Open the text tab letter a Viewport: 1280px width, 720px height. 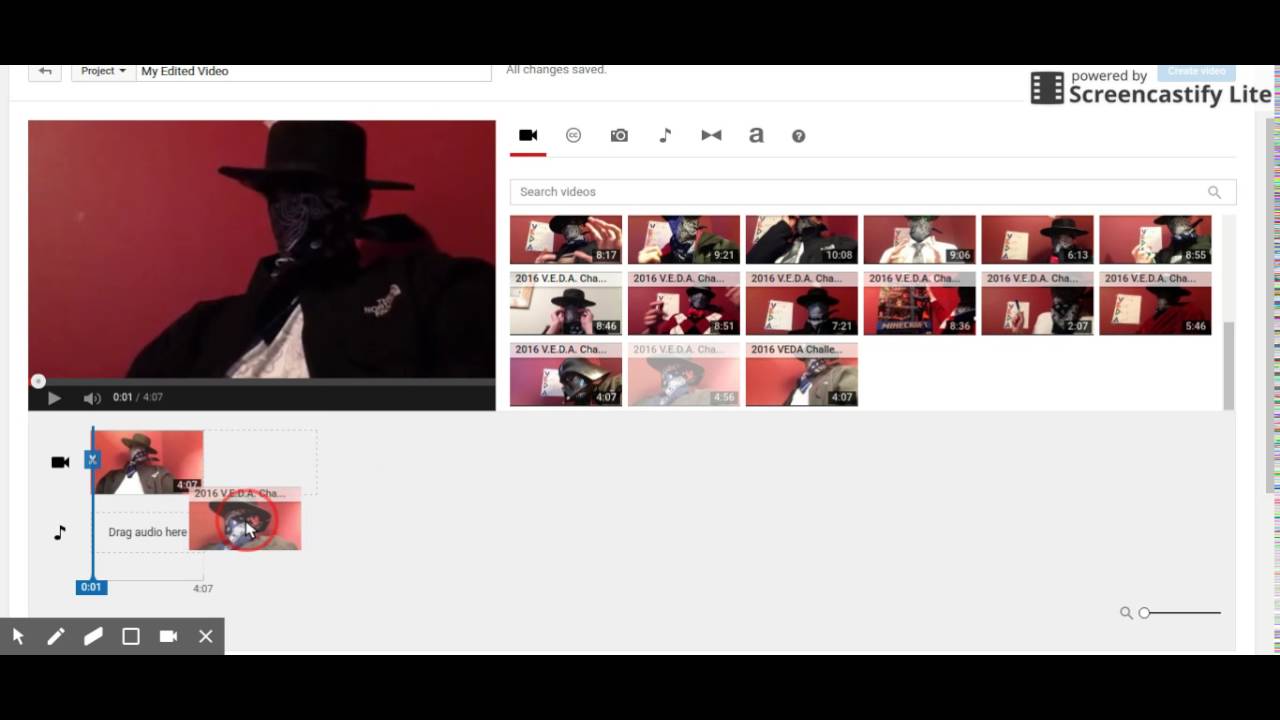click(x=756, y=135)
